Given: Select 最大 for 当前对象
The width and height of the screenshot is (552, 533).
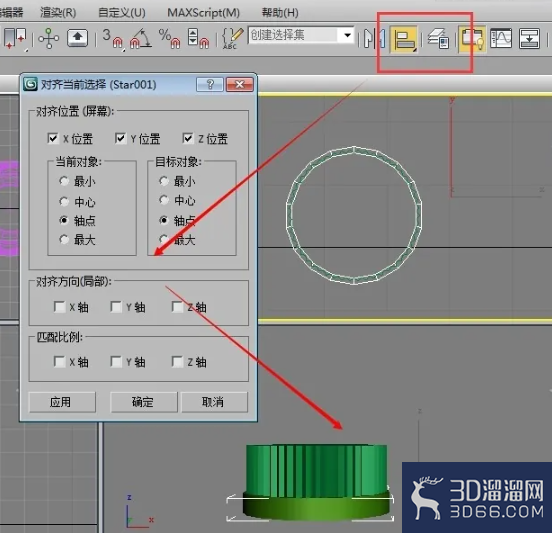Looking at the screenshot, I should 64,239.
